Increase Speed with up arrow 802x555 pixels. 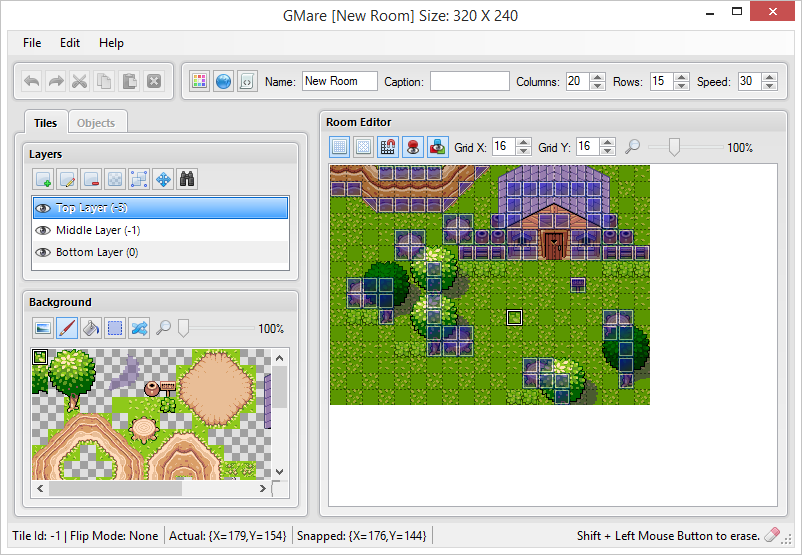[769, 77]
